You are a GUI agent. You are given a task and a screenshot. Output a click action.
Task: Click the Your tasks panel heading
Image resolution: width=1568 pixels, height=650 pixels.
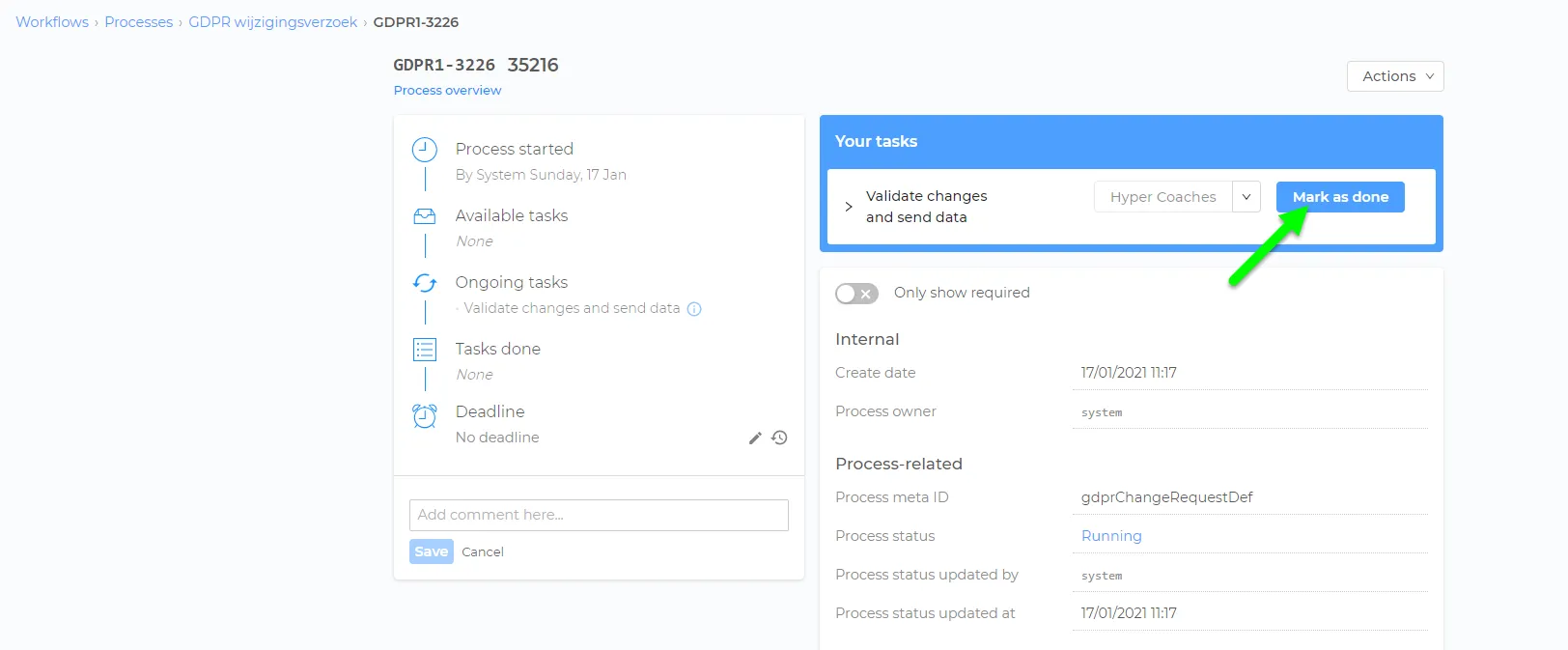pyautogui.click(x=876, y=141)
